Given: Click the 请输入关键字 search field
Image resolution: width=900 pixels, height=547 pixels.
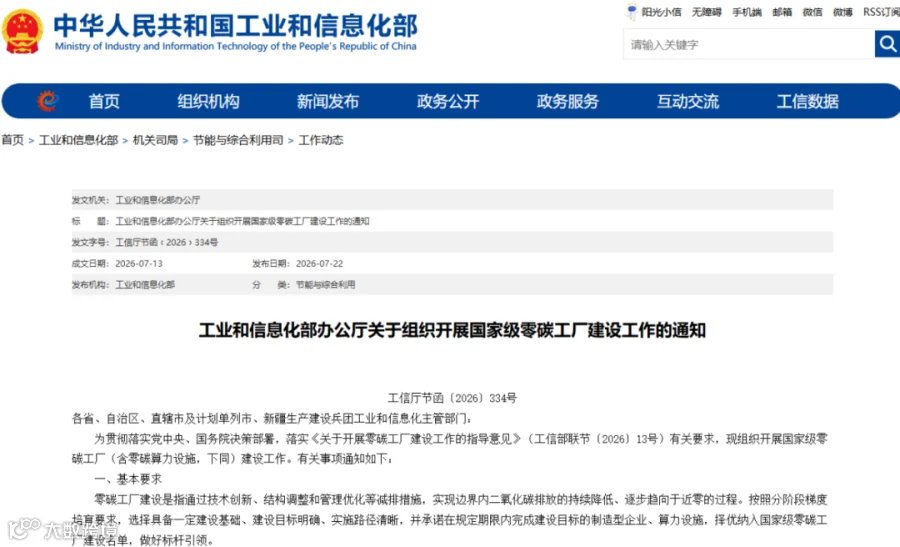Looking at the screenshot, I should 748,44.
